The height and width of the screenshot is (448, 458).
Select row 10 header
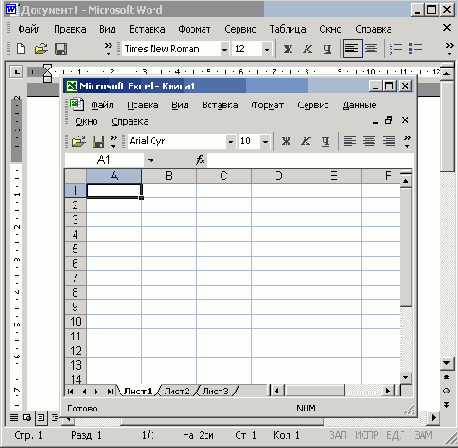click(x=76, y=322)
